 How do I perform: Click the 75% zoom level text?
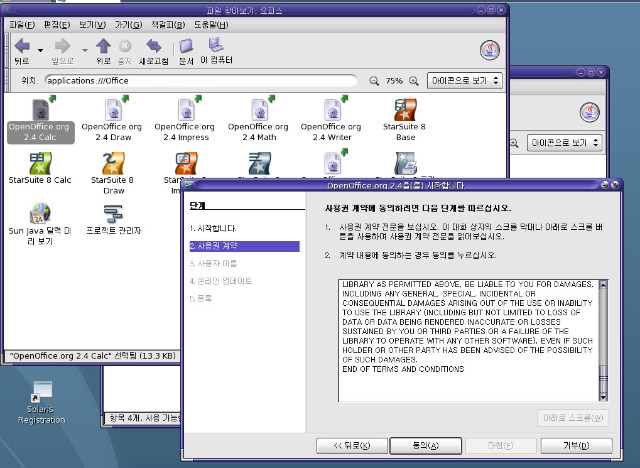394,81
